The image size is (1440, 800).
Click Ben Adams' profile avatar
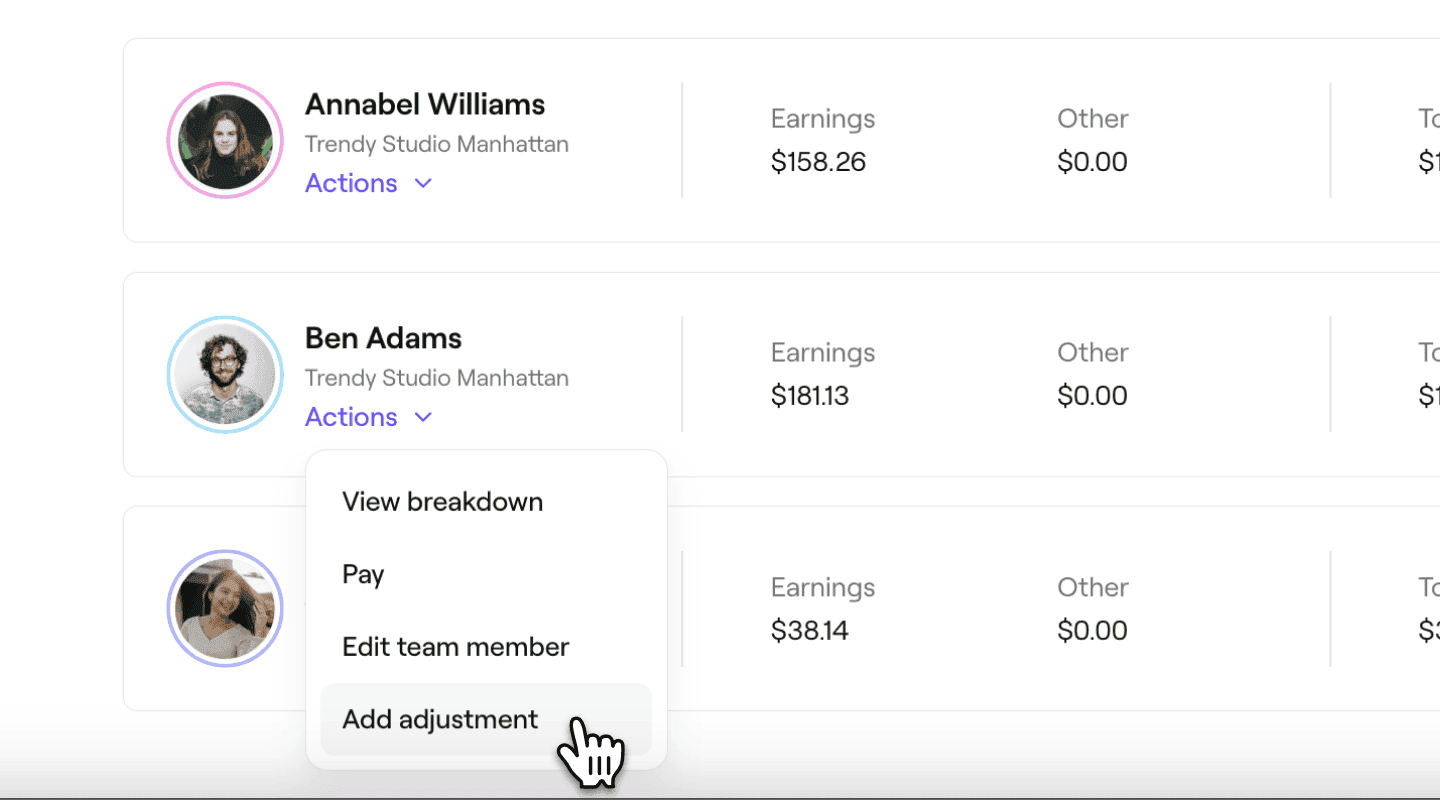click(x=225, y=375)
